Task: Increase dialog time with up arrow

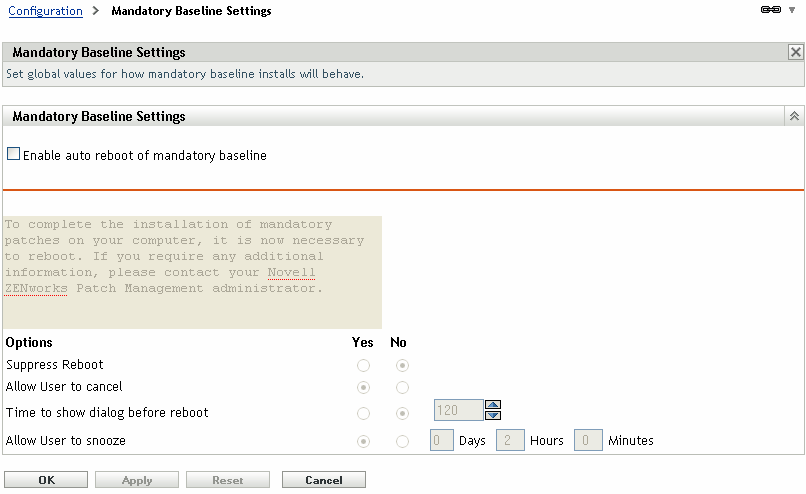Action: pyautogui.click(x=492, y=405)
